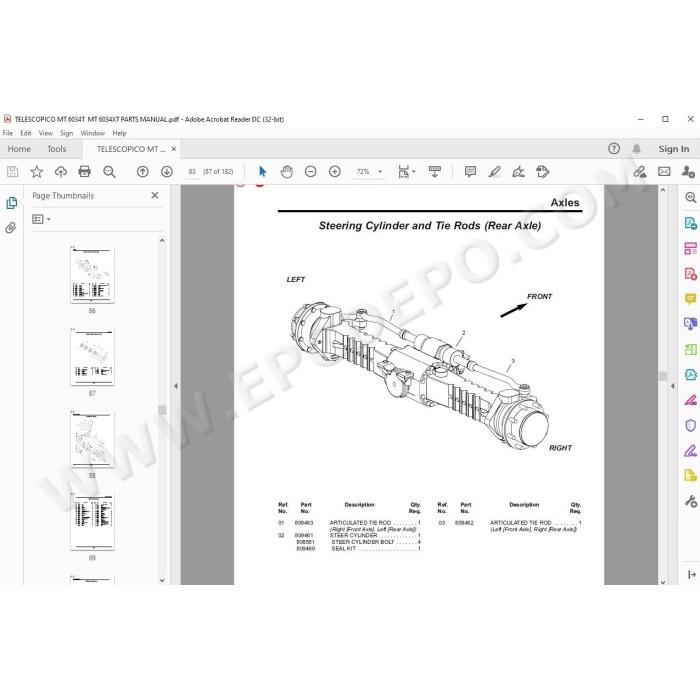Open the Organize Pages tool in the right pane
Image resolution: width=700 pixels, height=700 pixels.
tap(690, 248)
